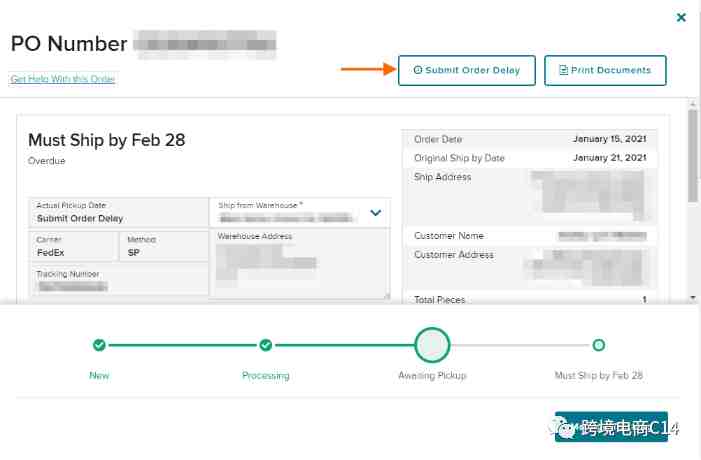Click the Processing step checkmark icon

265,345
